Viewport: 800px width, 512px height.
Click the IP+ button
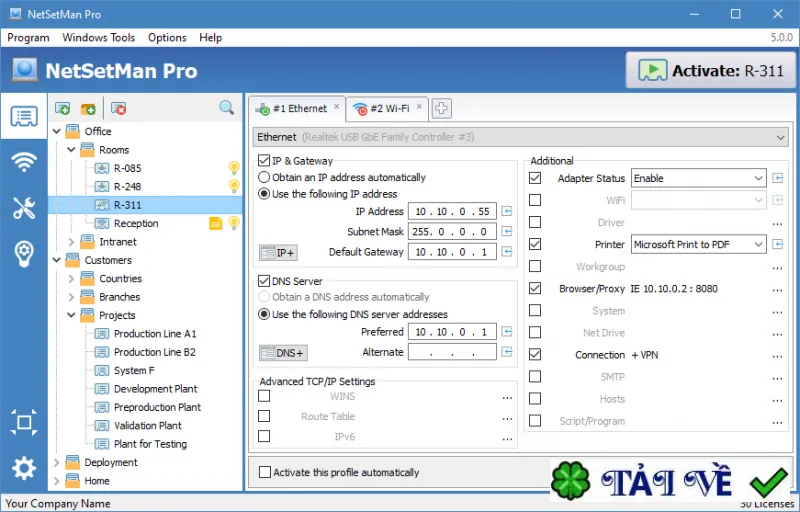278,253
